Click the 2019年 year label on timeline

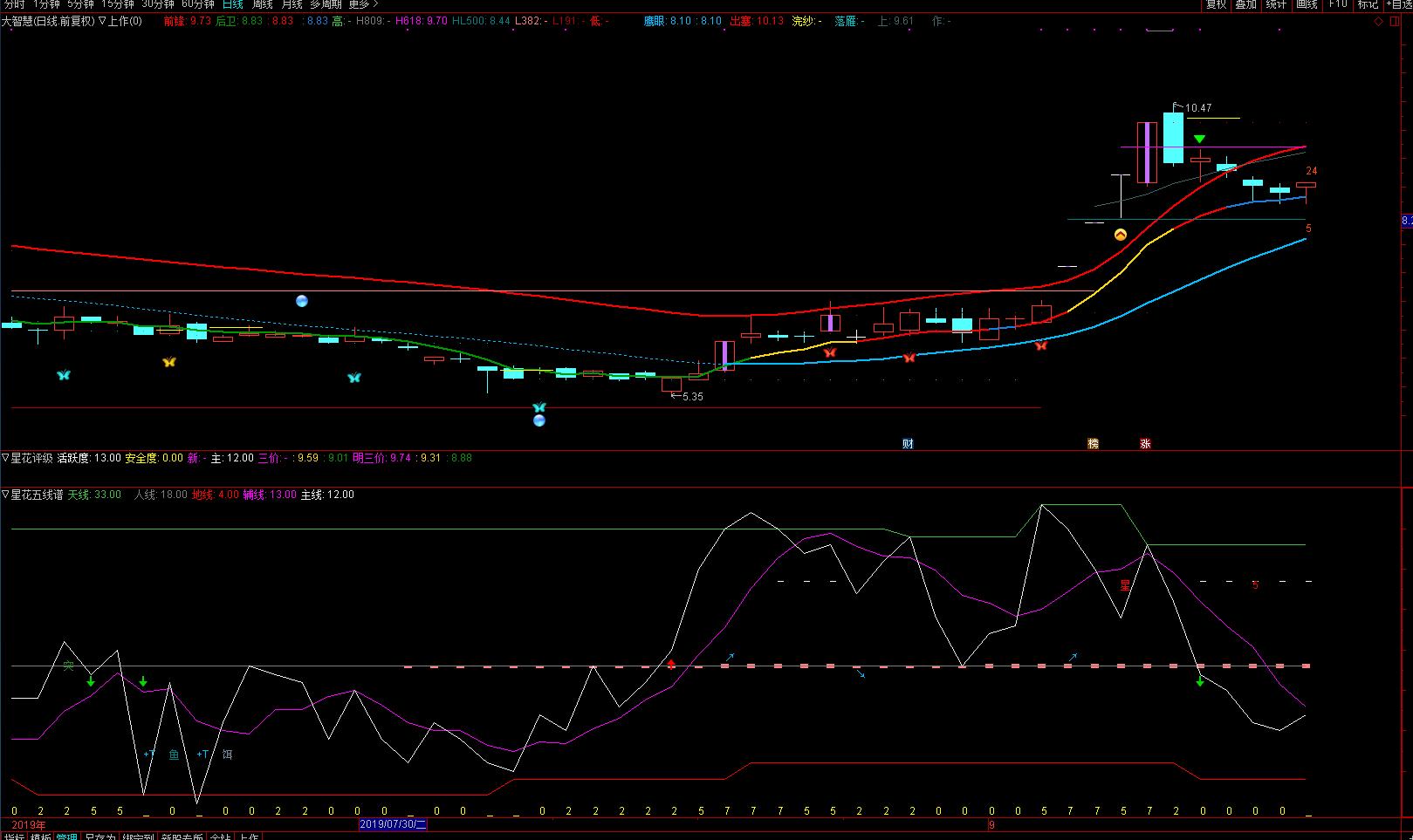(29, 824)
